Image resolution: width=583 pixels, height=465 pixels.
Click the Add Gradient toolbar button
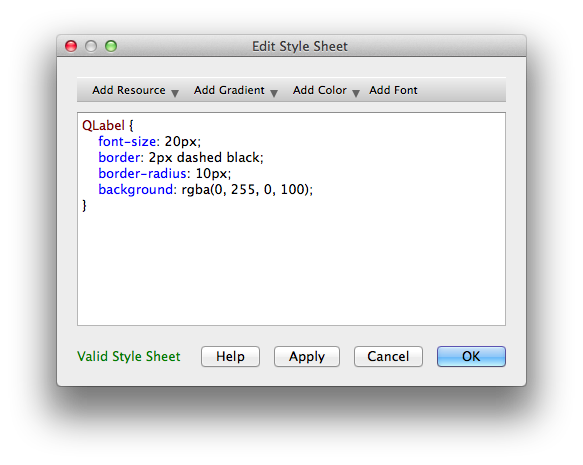pos(229,90)
